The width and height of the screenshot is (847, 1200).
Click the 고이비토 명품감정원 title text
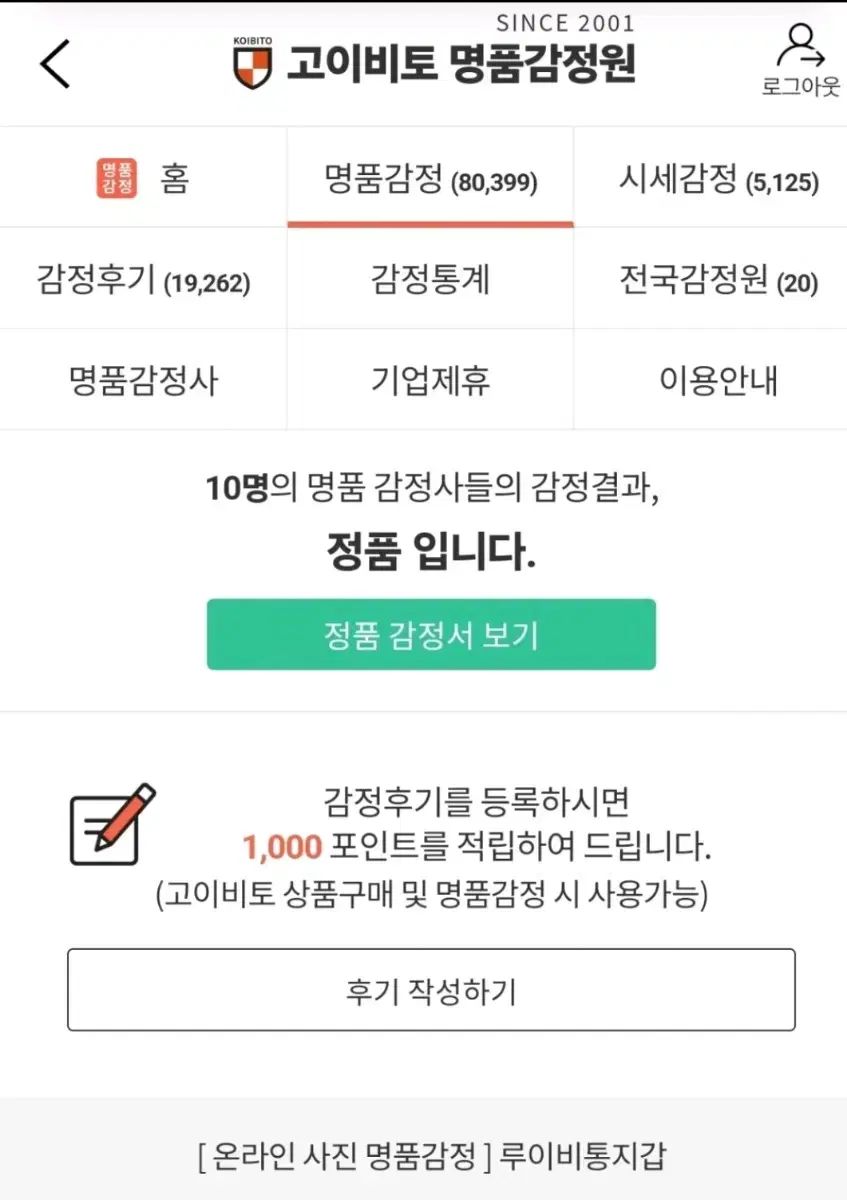[460, 64]
